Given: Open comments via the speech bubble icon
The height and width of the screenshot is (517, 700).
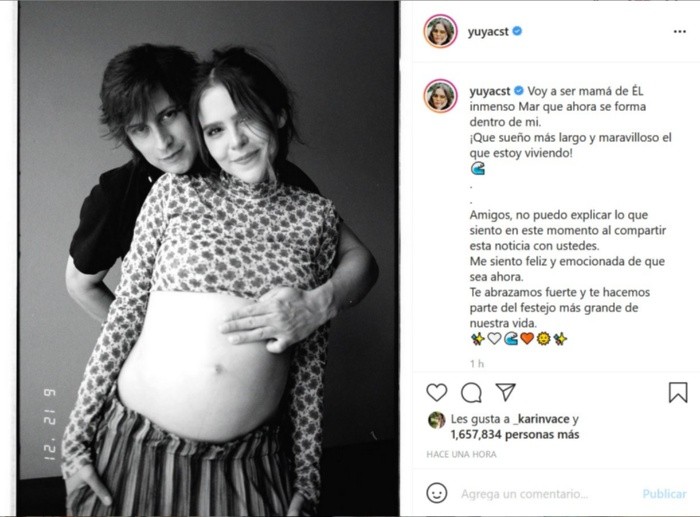Looking at the screenshot, I should pyautogui.click(x=471, y=393).
